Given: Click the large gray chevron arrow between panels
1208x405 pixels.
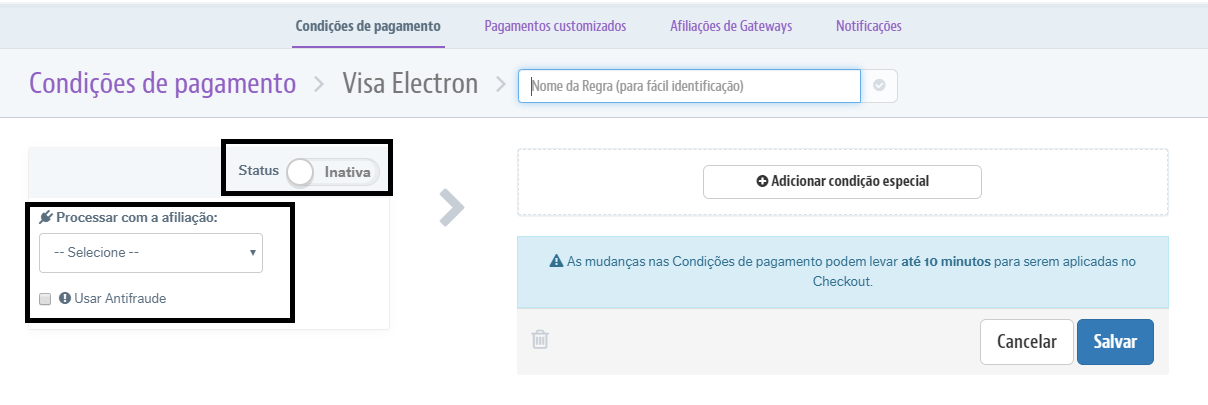Looking at the screenshot, I should 452,207.
